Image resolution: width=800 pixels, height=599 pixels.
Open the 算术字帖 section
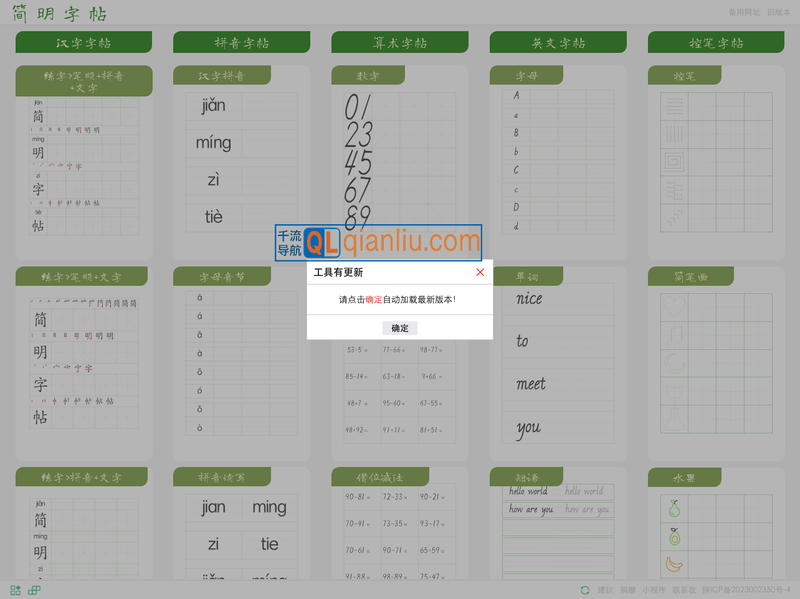point(399,42)
